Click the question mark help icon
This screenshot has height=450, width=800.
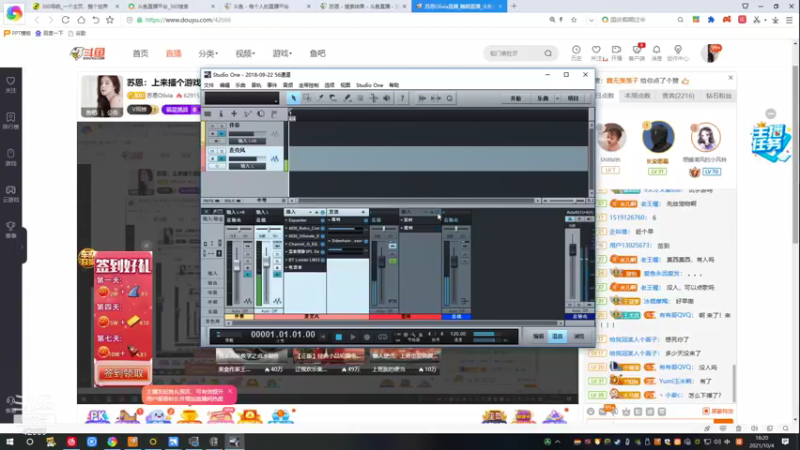[x=402, y=98]
